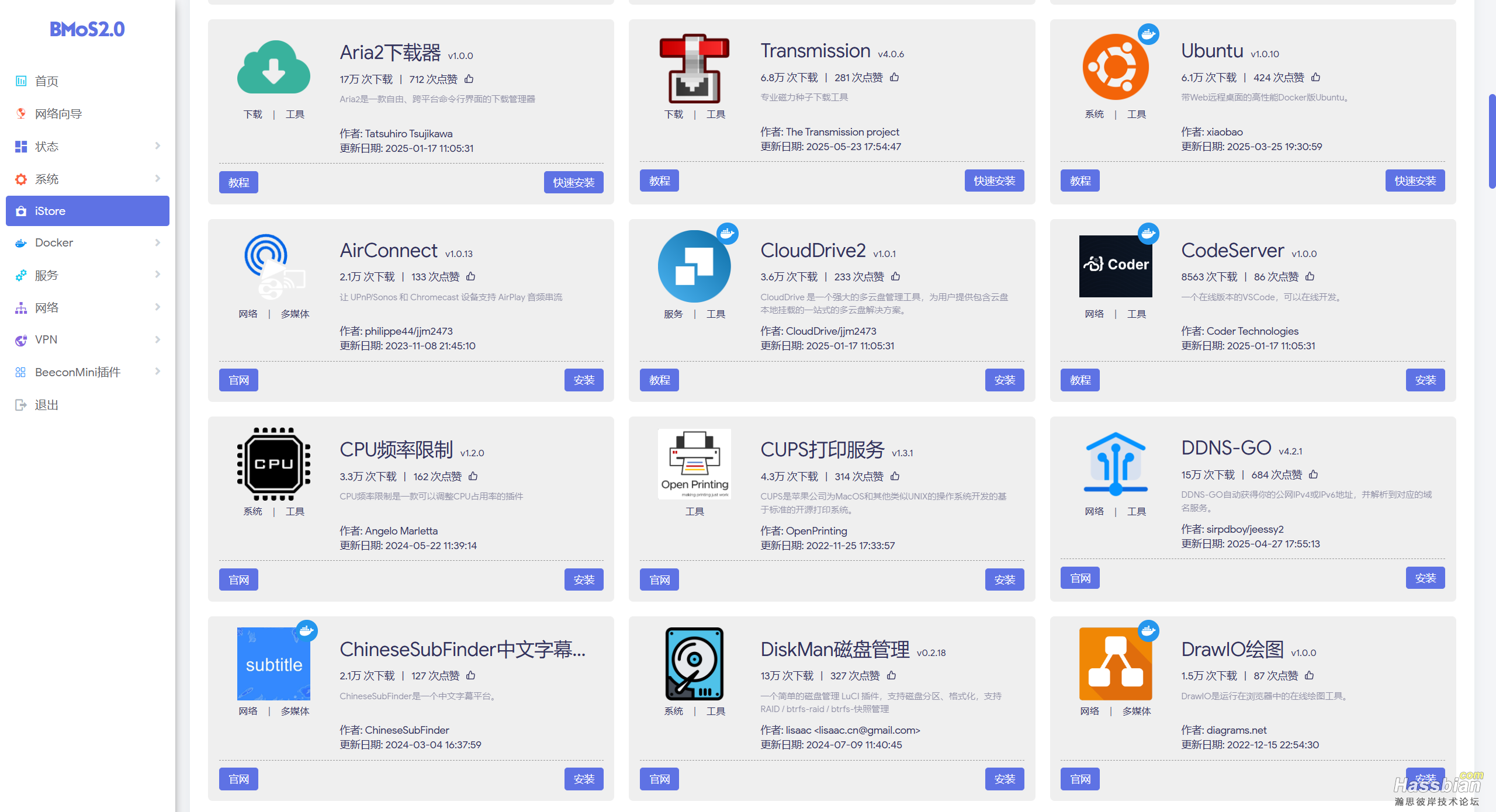The height and width of the screenshot is (812, 1496).
Task: Expand the 服务 sidebar menu
Action: [88, 275]
